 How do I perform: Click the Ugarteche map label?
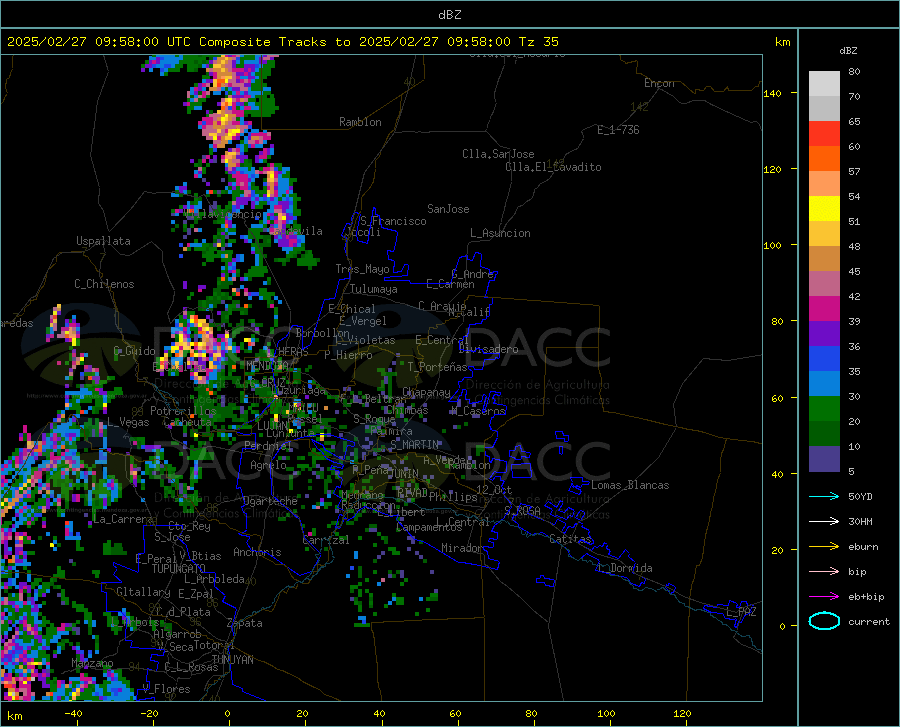click(270, 501)
